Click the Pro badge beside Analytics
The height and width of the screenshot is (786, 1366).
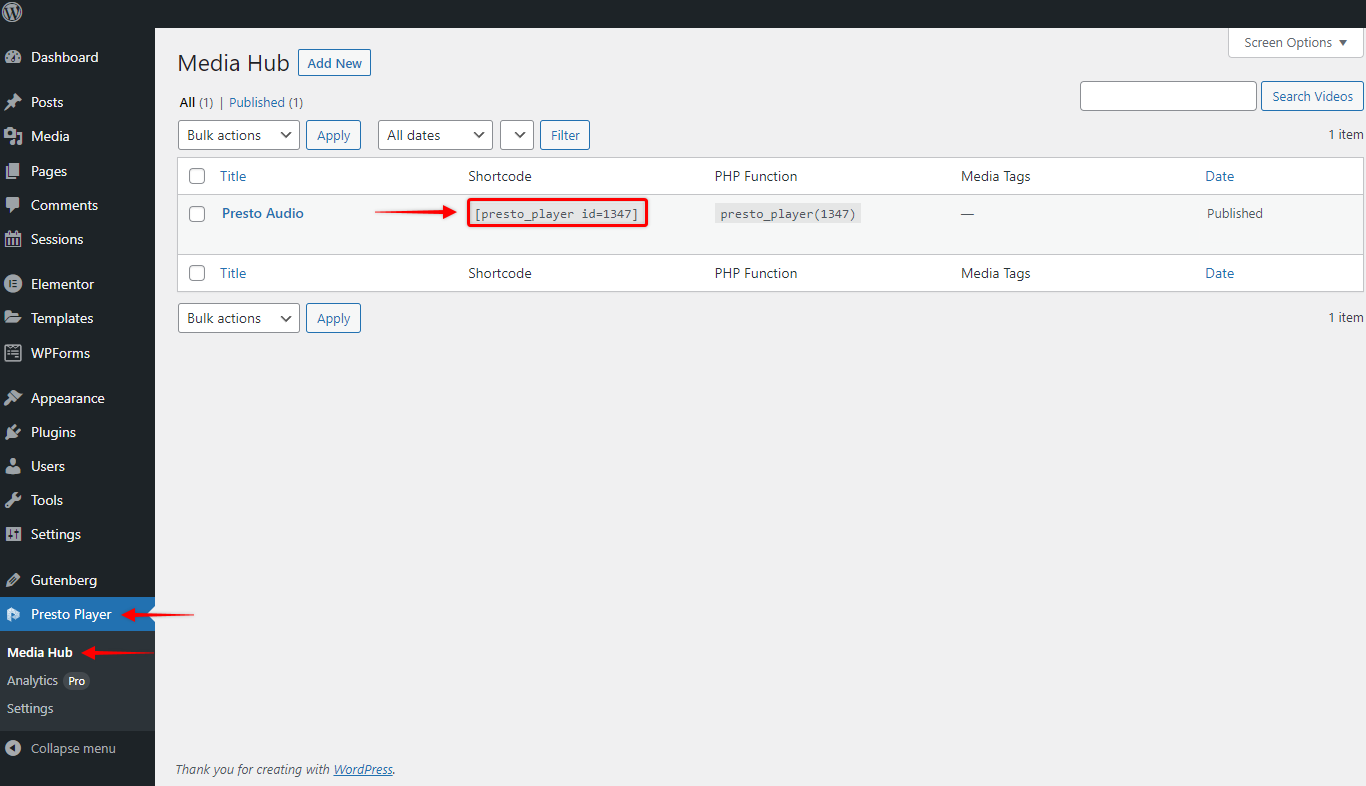click(x=77, y=681)
